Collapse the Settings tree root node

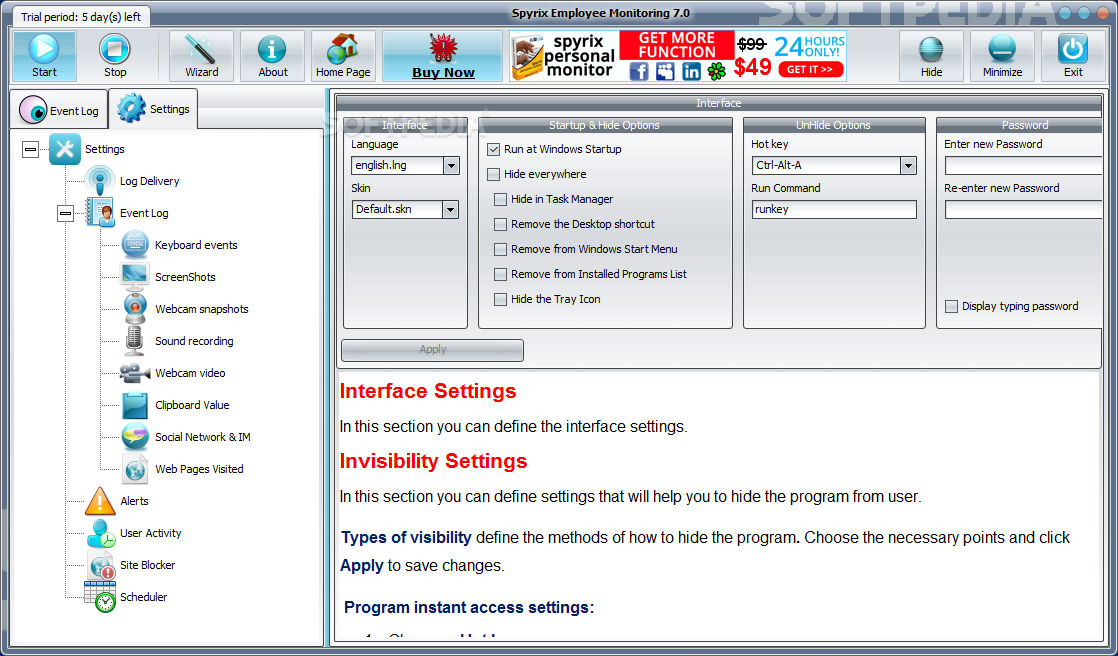point(30,149)
